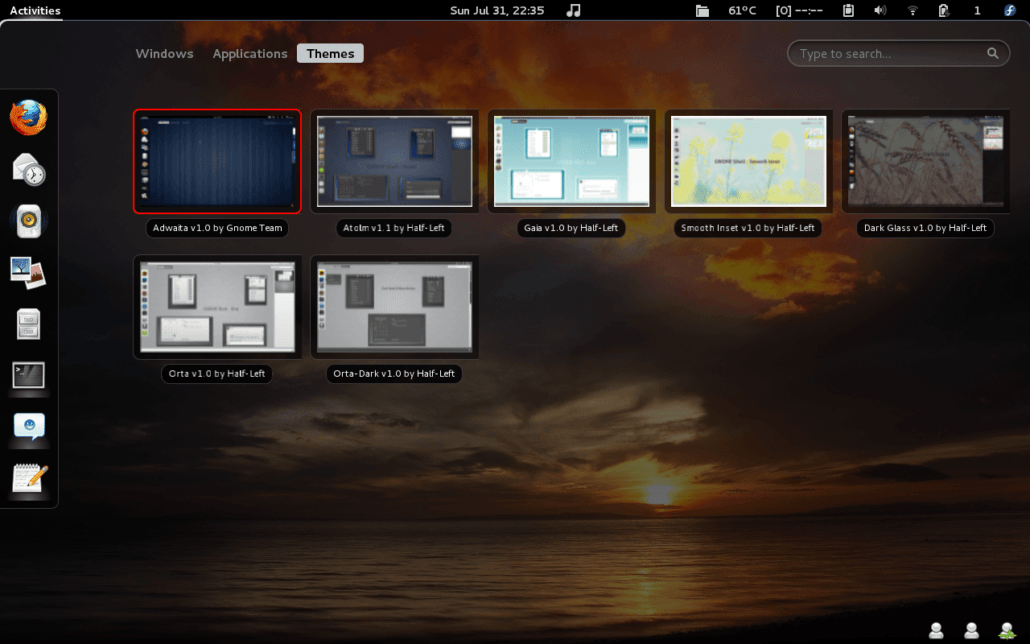Screen dimensions: 1030x644
Task: Switch to the Windows tab
Action: [x=164, y=54]
